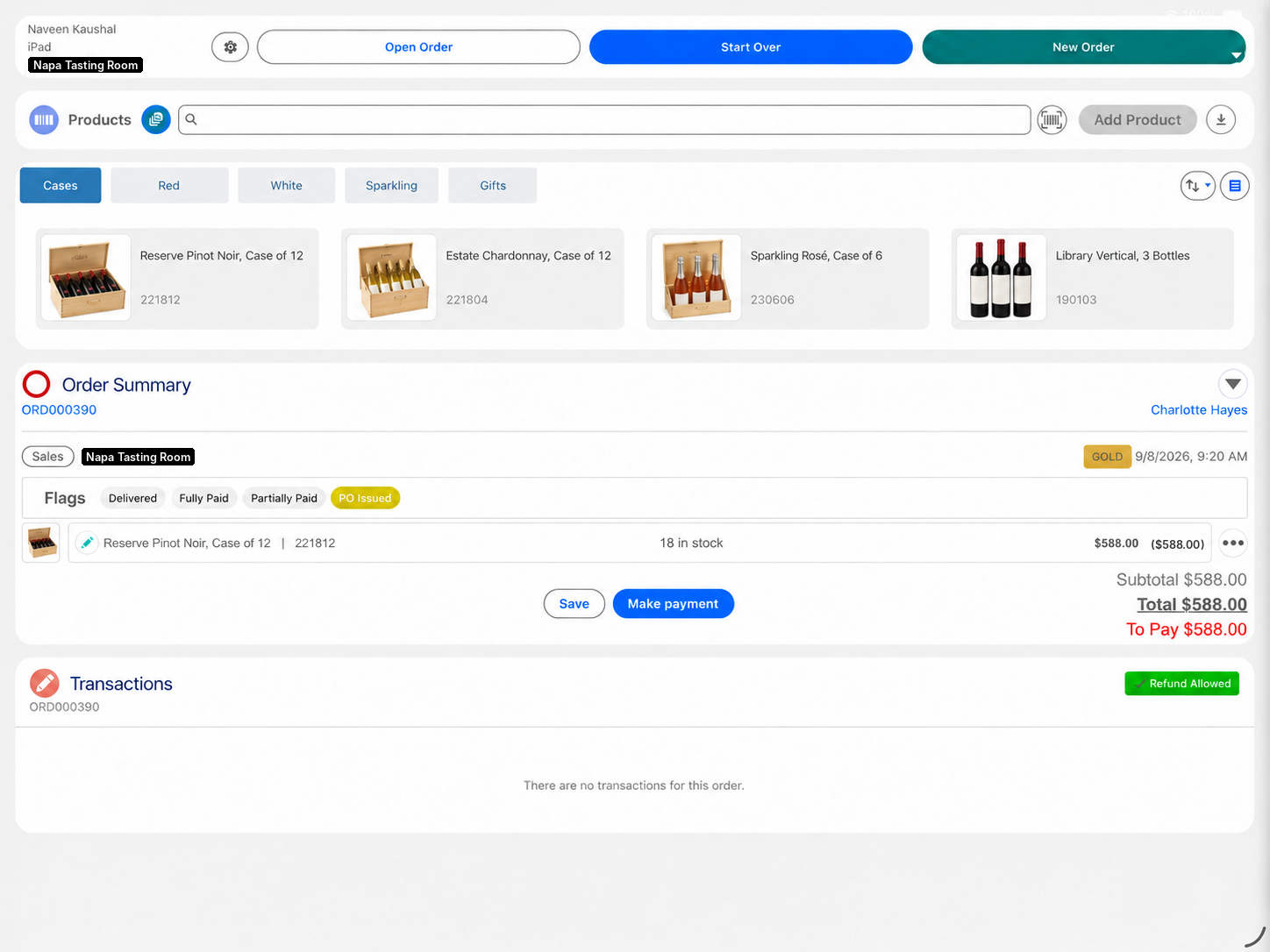Select the Cases category tab
The height and width of the screenshot is (952, 1270).
click(x=61, y=186)
